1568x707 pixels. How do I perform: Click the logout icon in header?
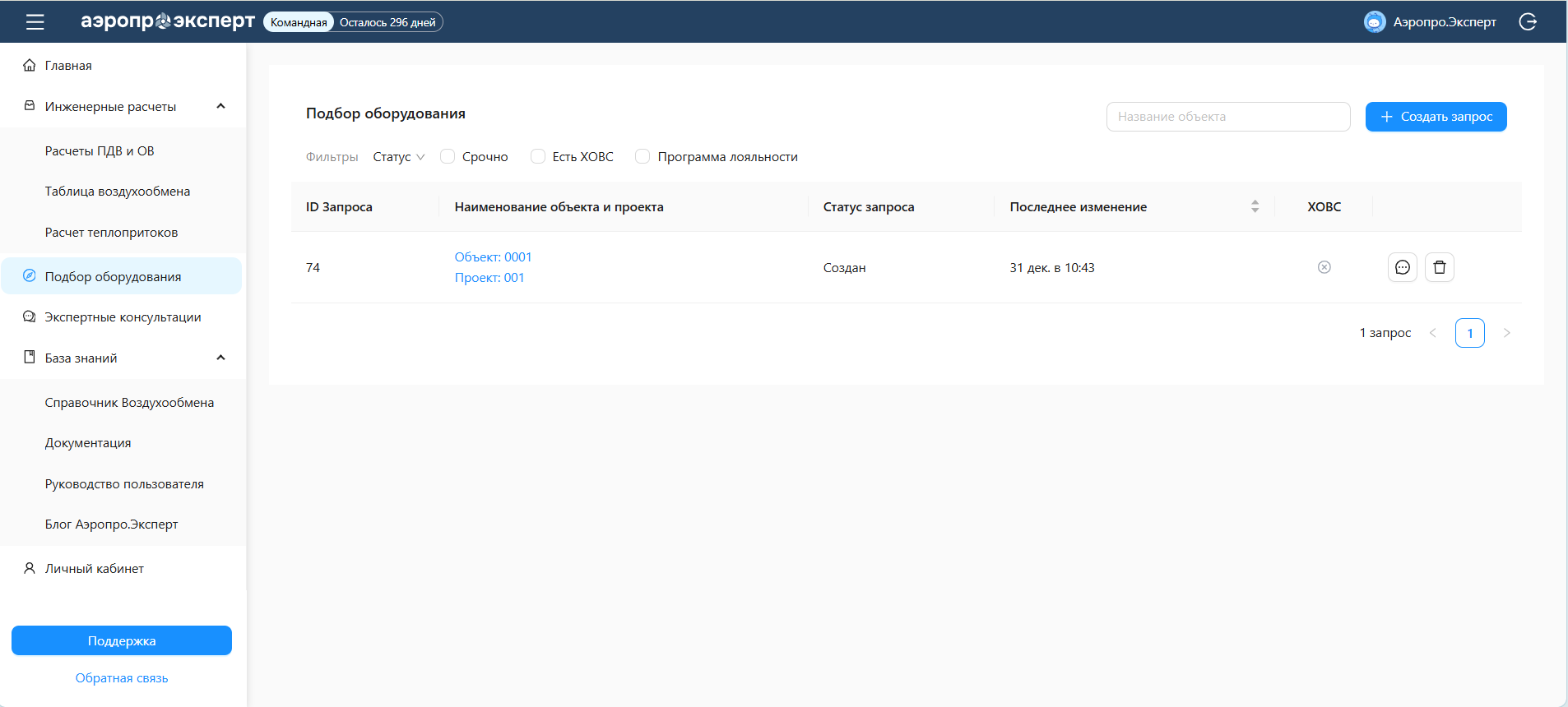(x=1528, y=22)
